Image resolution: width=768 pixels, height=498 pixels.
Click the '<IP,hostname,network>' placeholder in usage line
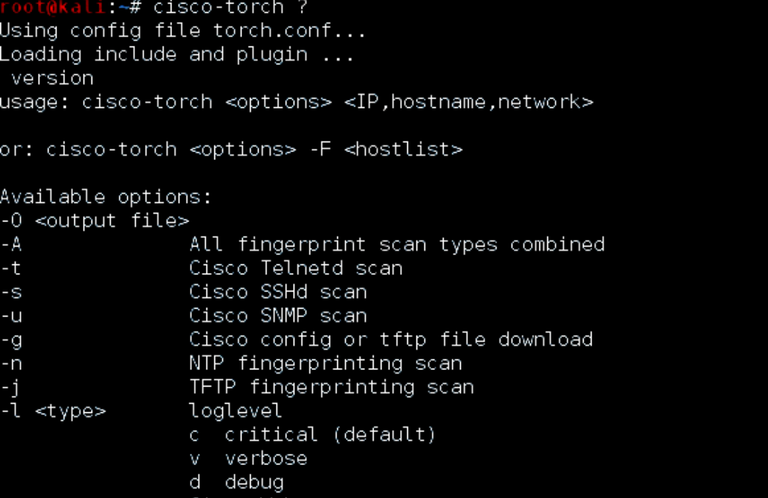[468, 102]
